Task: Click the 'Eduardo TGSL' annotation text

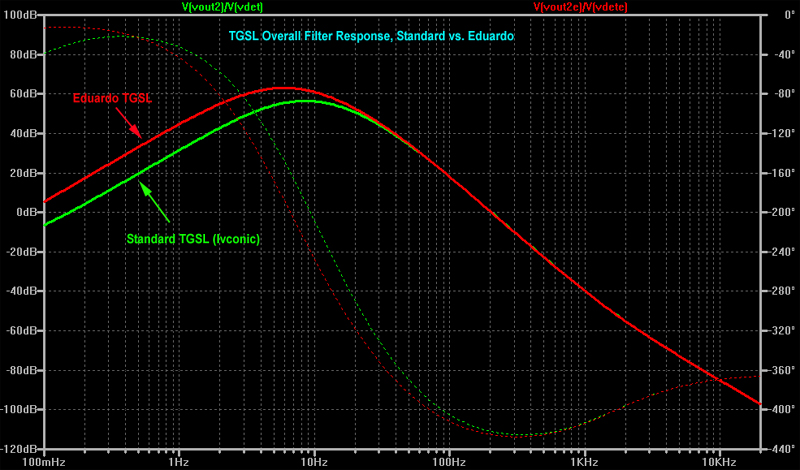Action: click(x=112, y=98)
